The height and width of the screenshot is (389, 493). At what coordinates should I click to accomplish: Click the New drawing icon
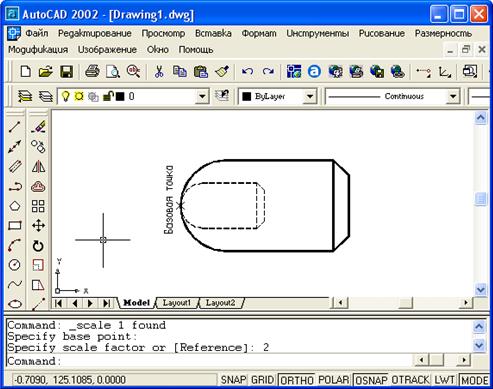[x=26, y=72]
